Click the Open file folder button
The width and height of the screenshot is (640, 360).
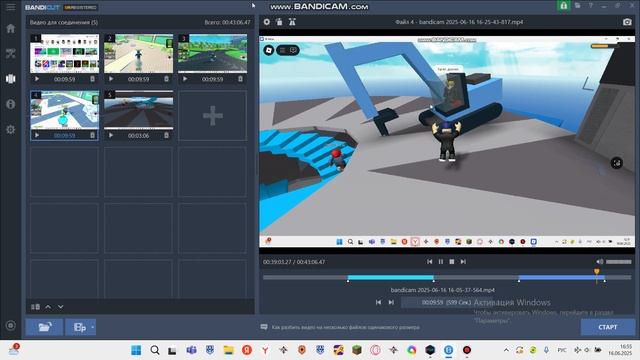[44, 327]
